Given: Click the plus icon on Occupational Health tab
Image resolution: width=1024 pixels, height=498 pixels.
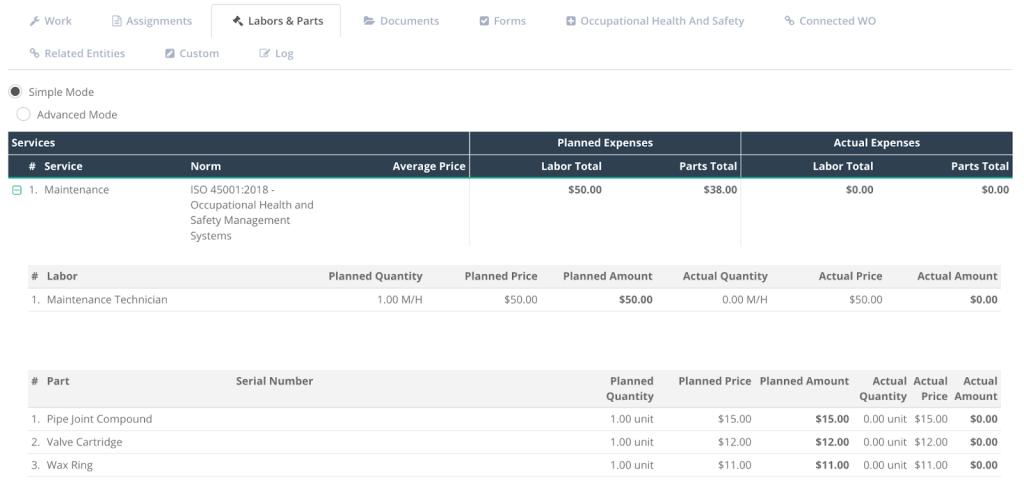Looking at the screenshot, I should point(571,21).
